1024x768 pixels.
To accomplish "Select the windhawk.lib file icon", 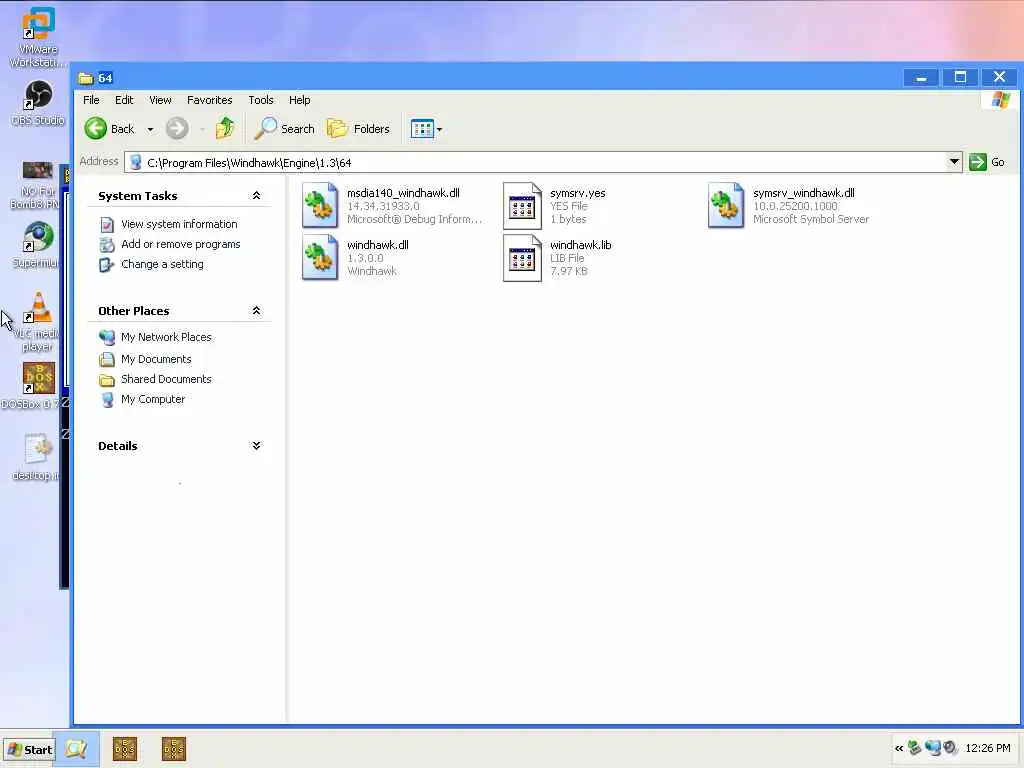I will [x=522, y=258].
